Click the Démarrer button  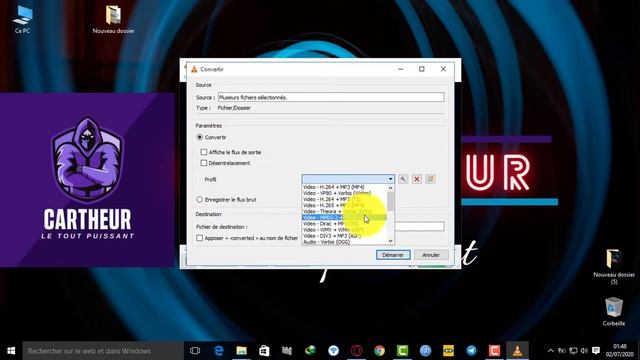click(x=393, y=255)
